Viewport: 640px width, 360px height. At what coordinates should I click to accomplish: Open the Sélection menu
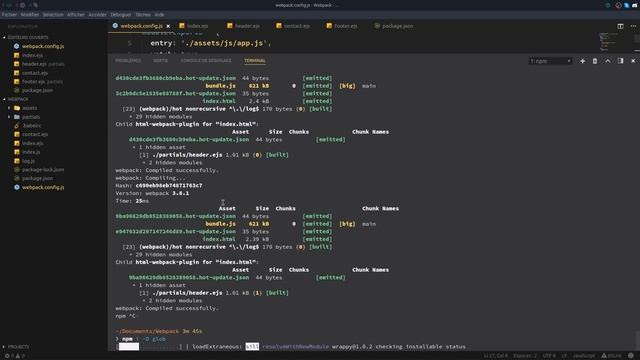point(53,14)
